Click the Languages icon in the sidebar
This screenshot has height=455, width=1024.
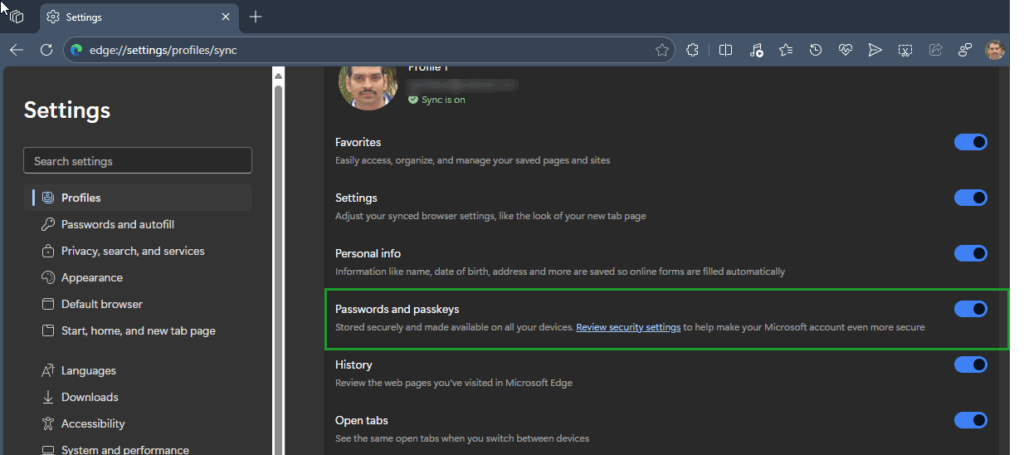click(48, 371)
